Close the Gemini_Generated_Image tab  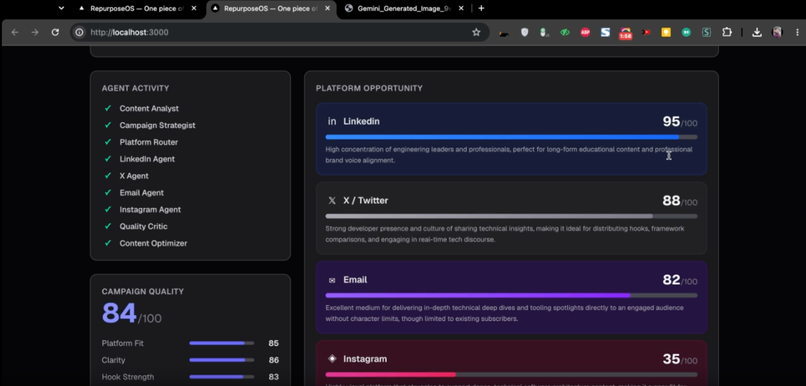click(x=461, y=8)
